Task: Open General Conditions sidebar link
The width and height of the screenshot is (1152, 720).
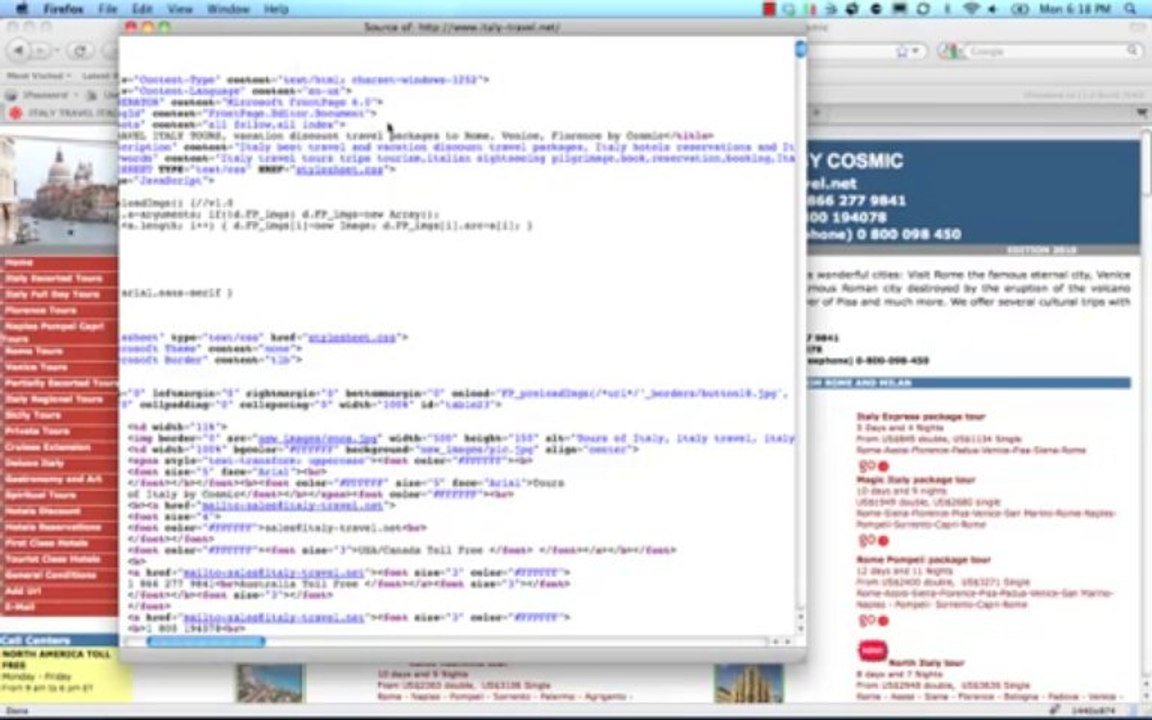Action: coord(51,575)
